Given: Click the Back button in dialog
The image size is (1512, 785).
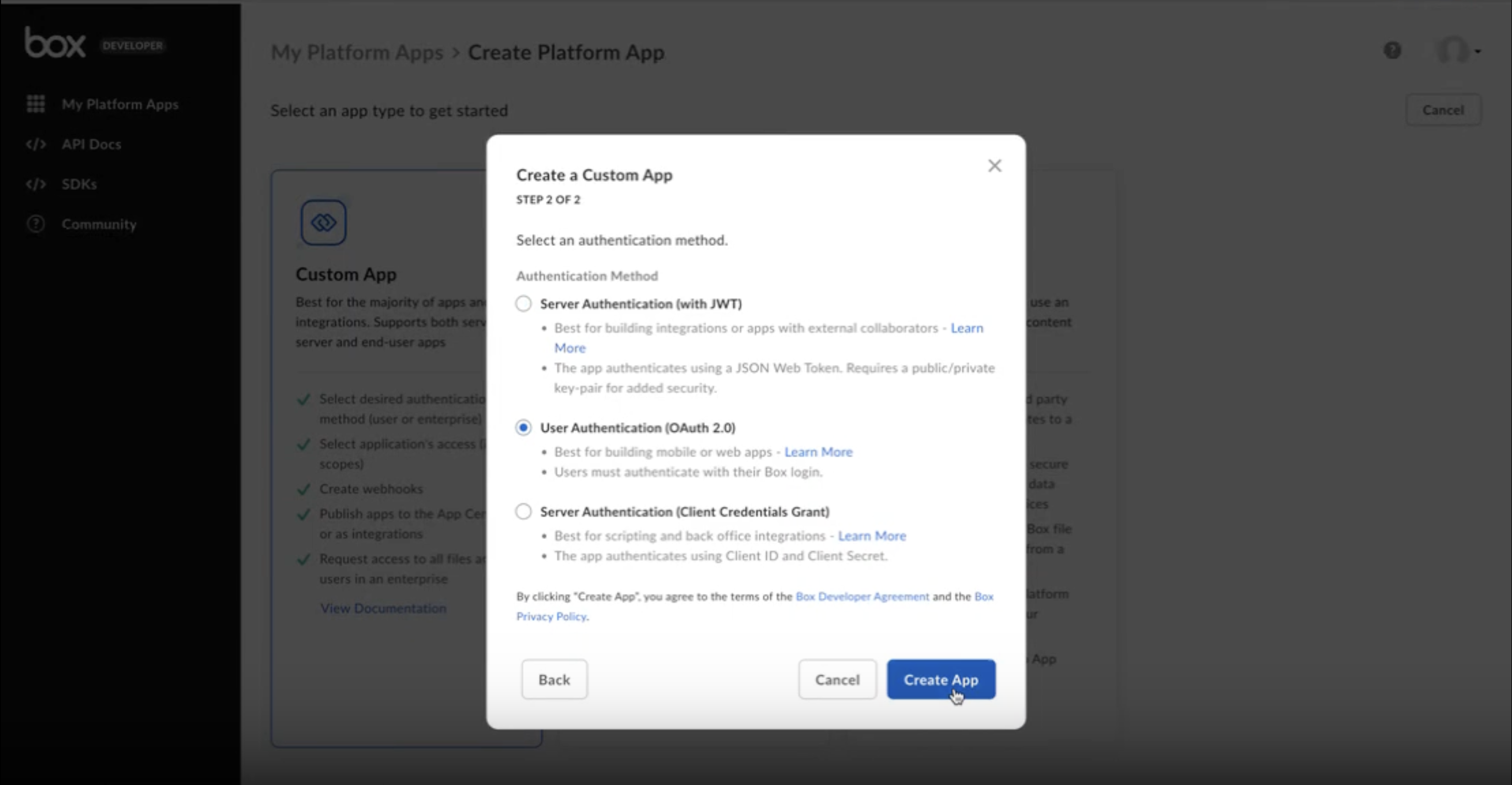Looking at the screenshot, I should tap(554, 679).
